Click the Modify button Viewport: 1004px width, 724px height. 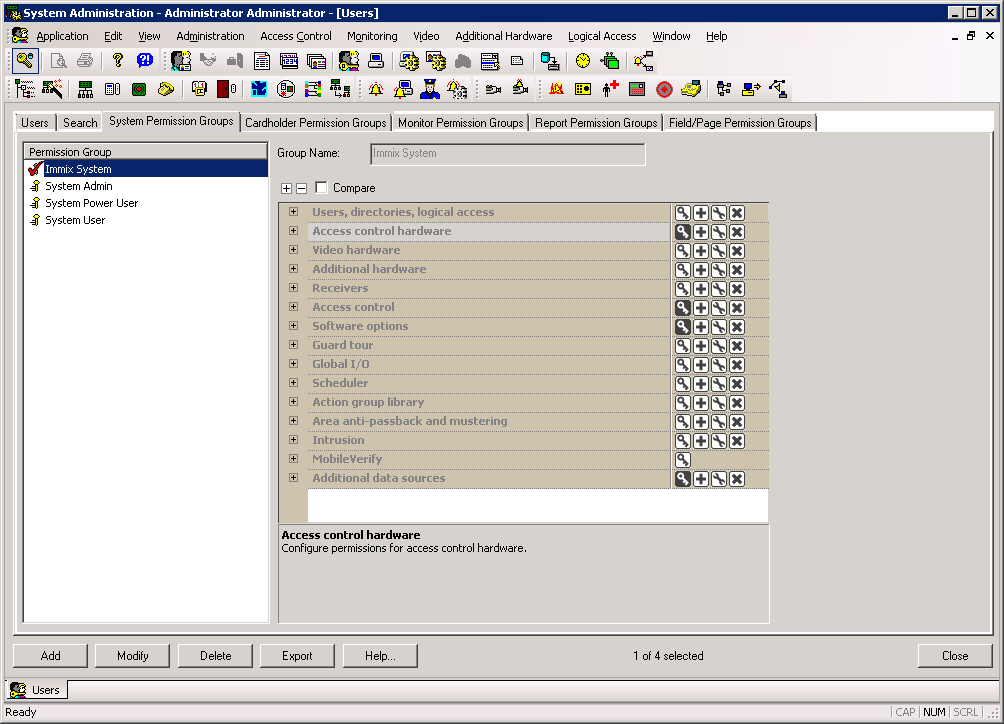click(132, 655)
